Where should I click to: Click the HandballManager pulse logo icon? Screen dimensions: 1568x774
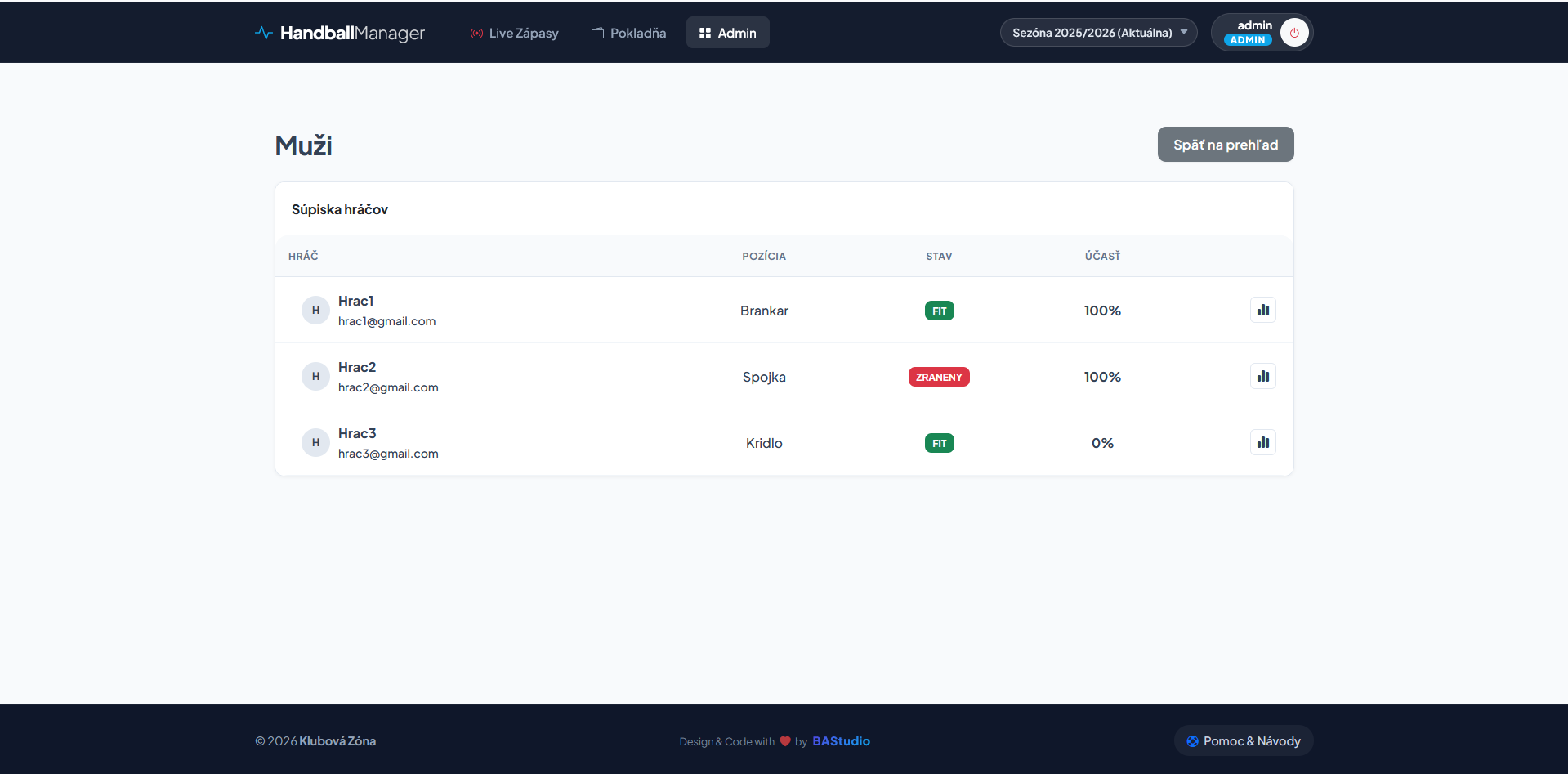coord(263,33)
